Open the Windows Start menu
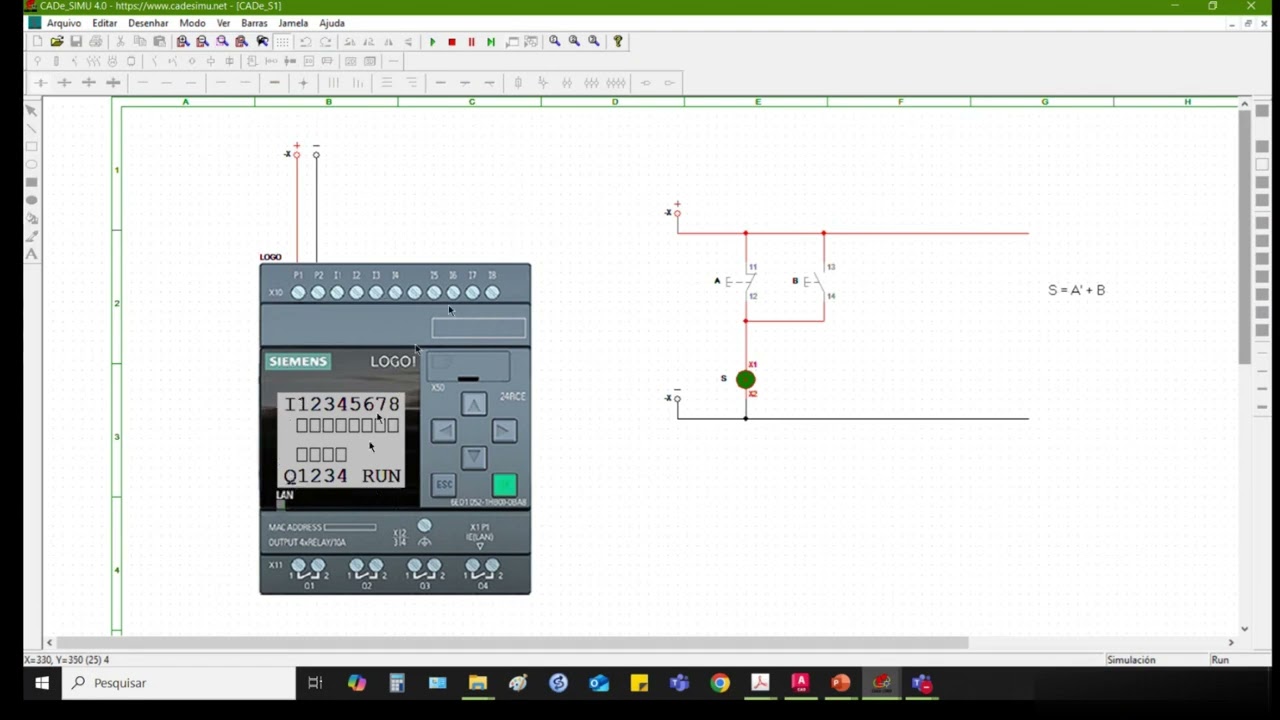The height and width of the screenshot is (720, 1280). tap(42, 683)
